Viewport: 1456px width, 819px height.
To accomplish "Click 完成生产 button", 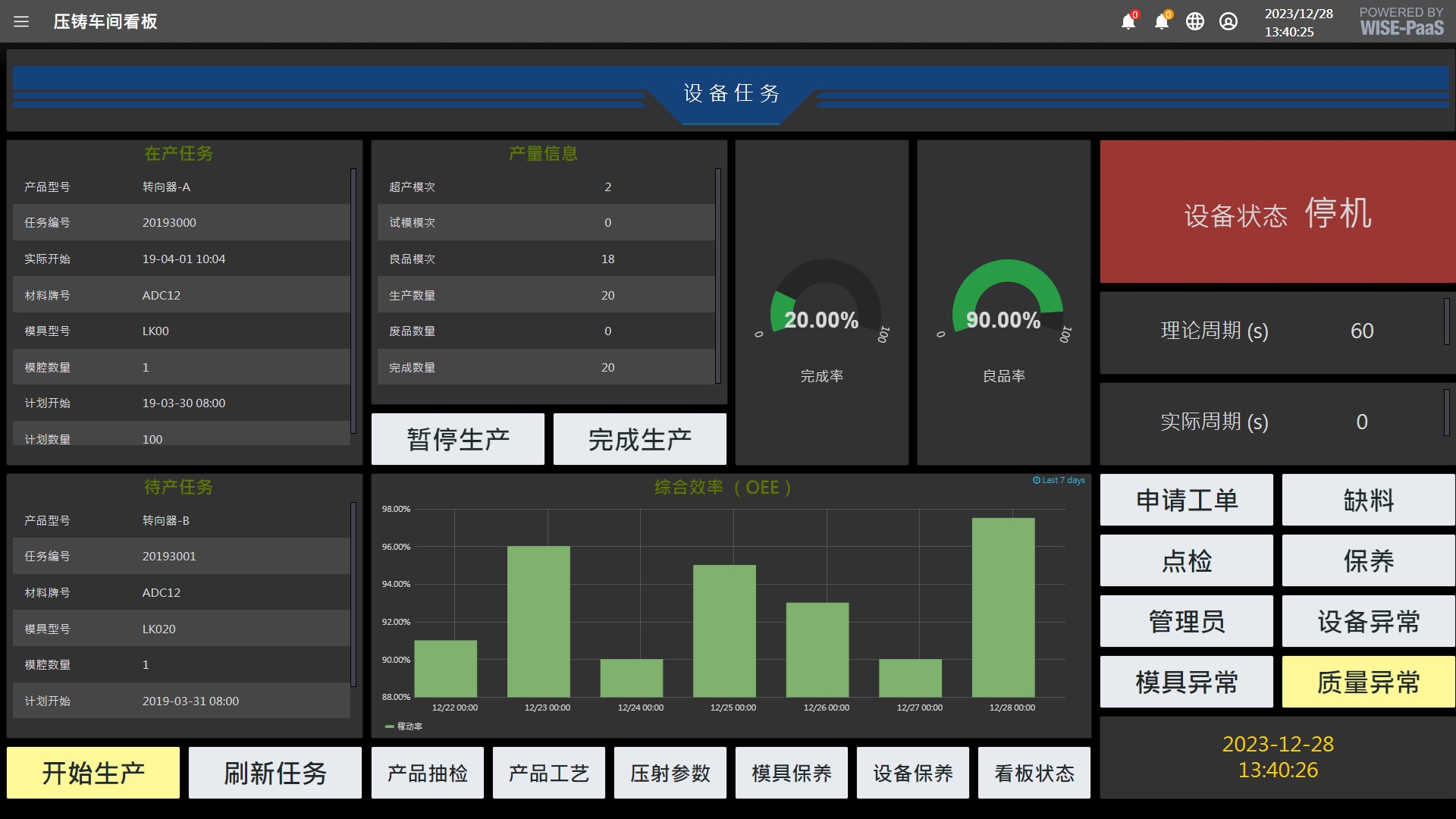I will pyautogui.click(x=640, y=439).
